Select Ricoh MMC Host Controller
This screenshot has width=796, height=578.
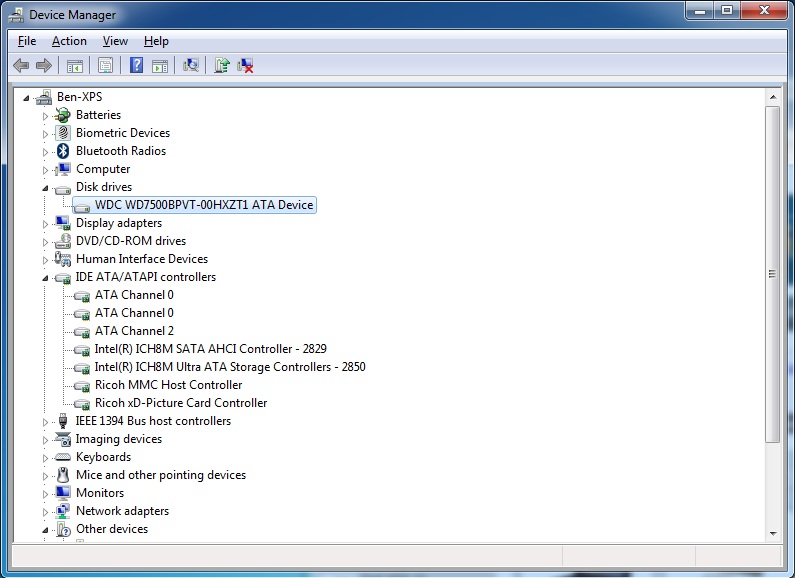tap(169, 385)
